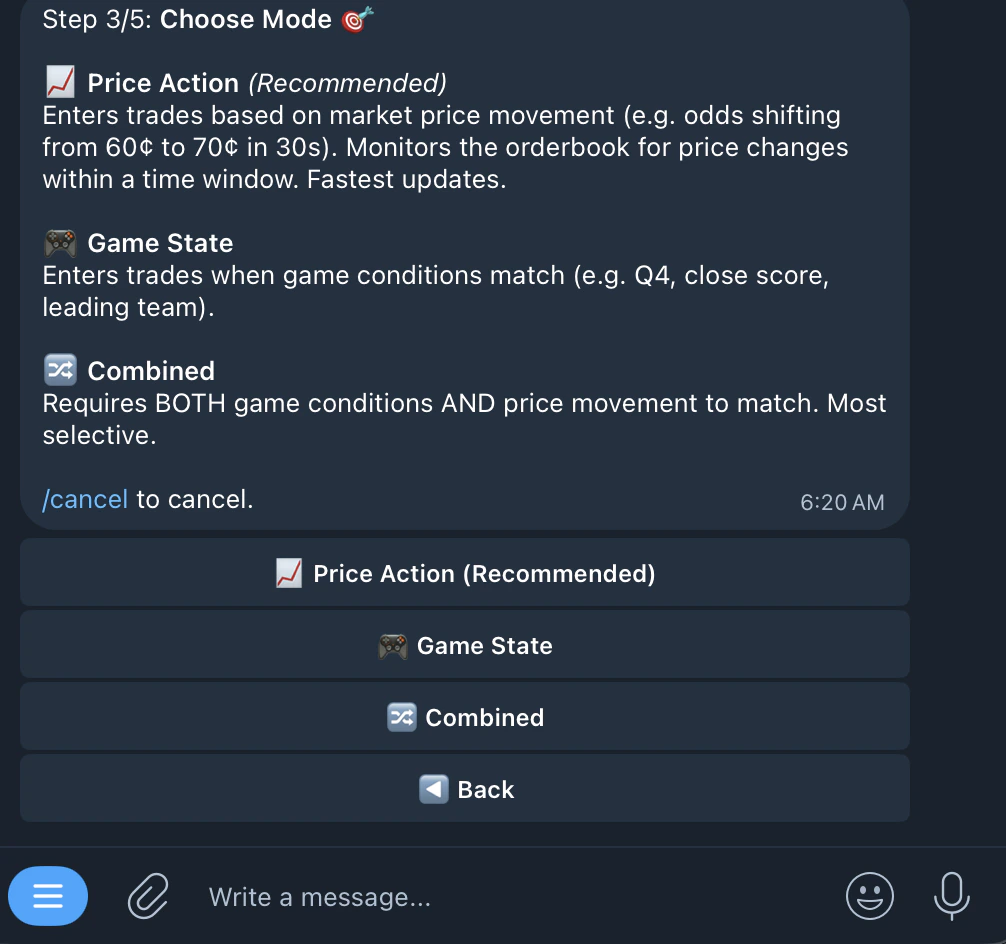Open the blue bot menu button
1006x944 pixels.
click(x=48, y=896)
